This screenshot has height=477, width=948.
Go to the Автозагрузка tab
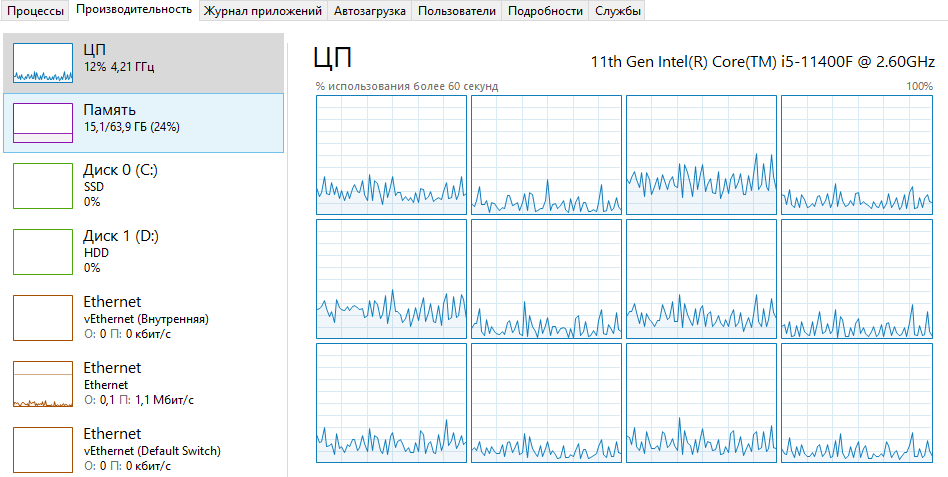pos(369,11)
